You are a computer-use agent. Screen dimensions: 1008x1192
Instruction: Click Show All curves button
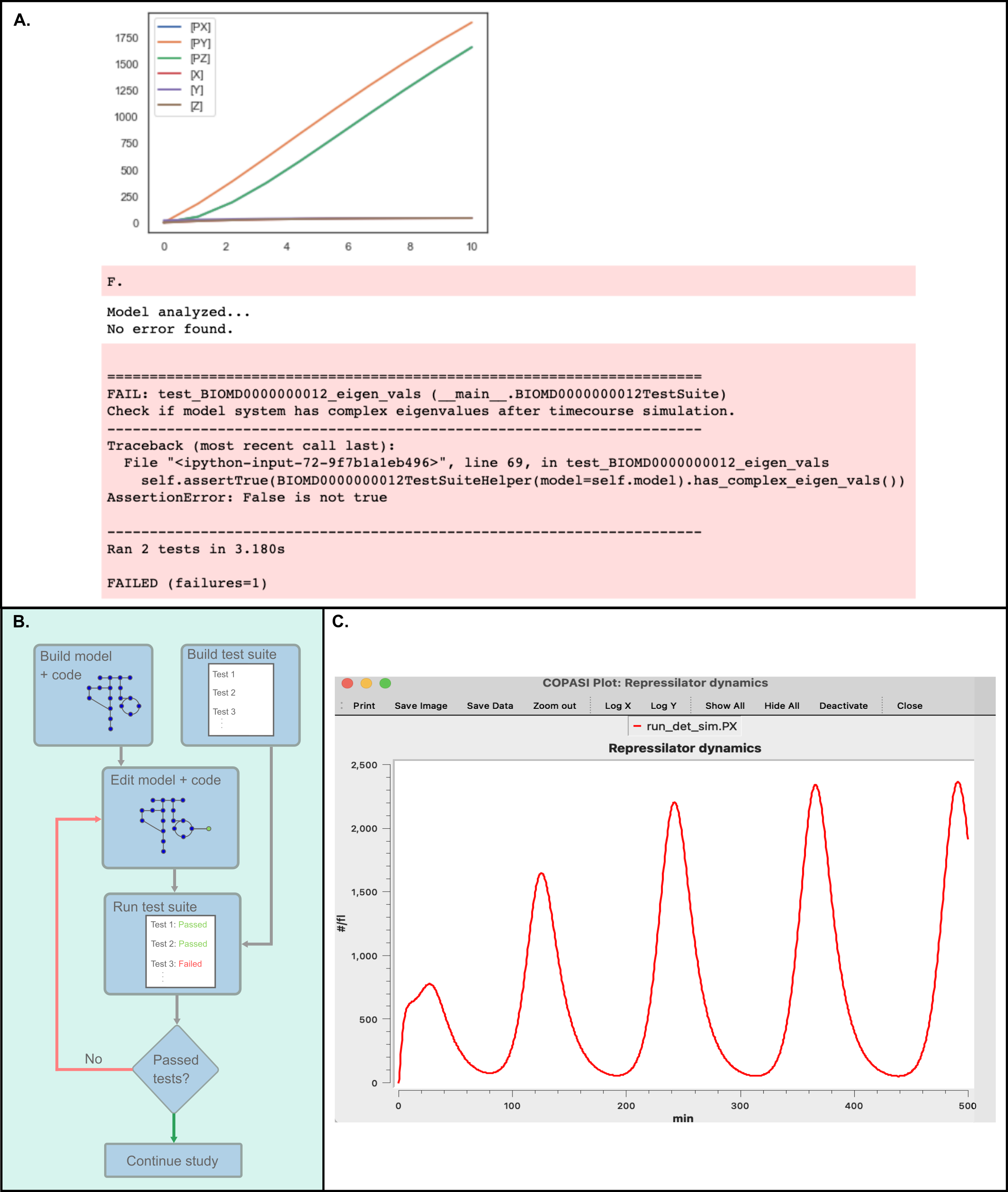(x=724, y=706)
